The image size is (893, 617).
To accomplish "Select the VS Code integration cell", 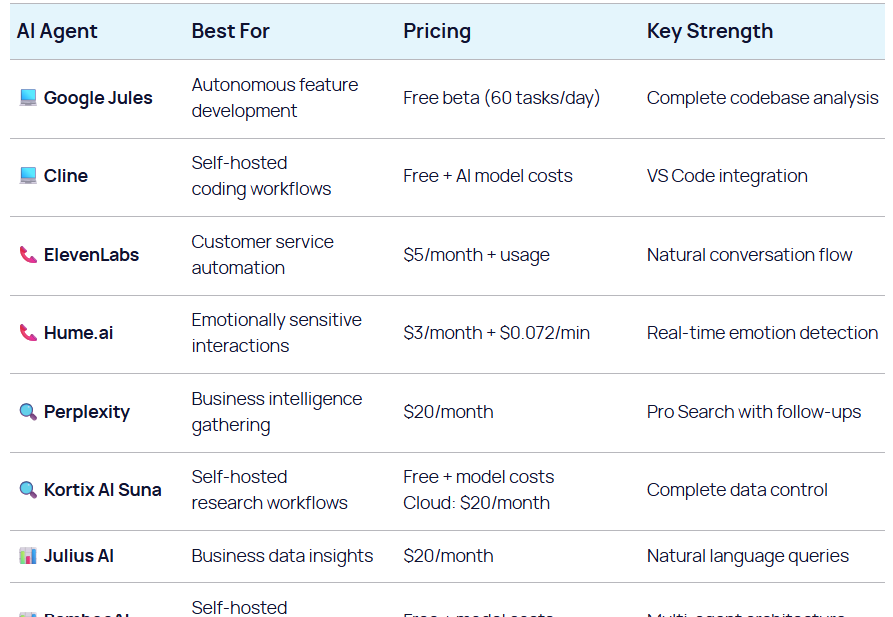I will coord(727,176).
